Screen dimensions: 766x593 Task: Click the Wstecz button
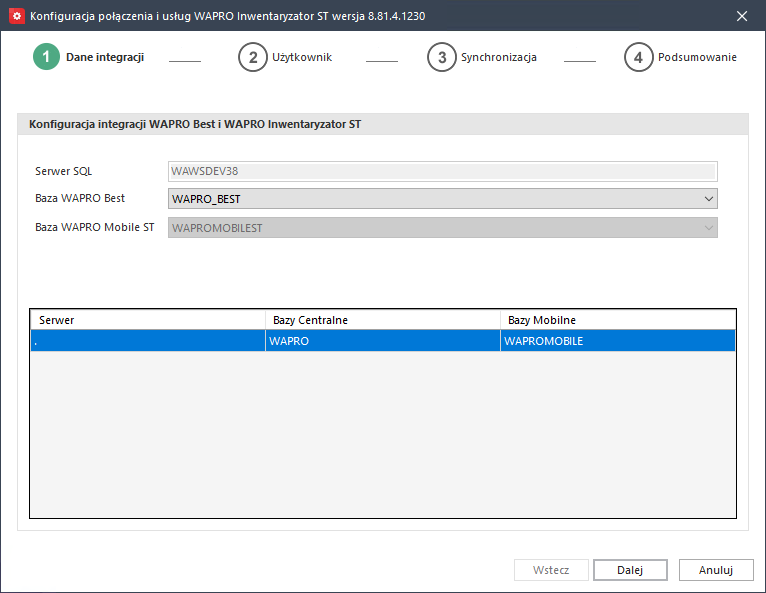click(551, 570)
